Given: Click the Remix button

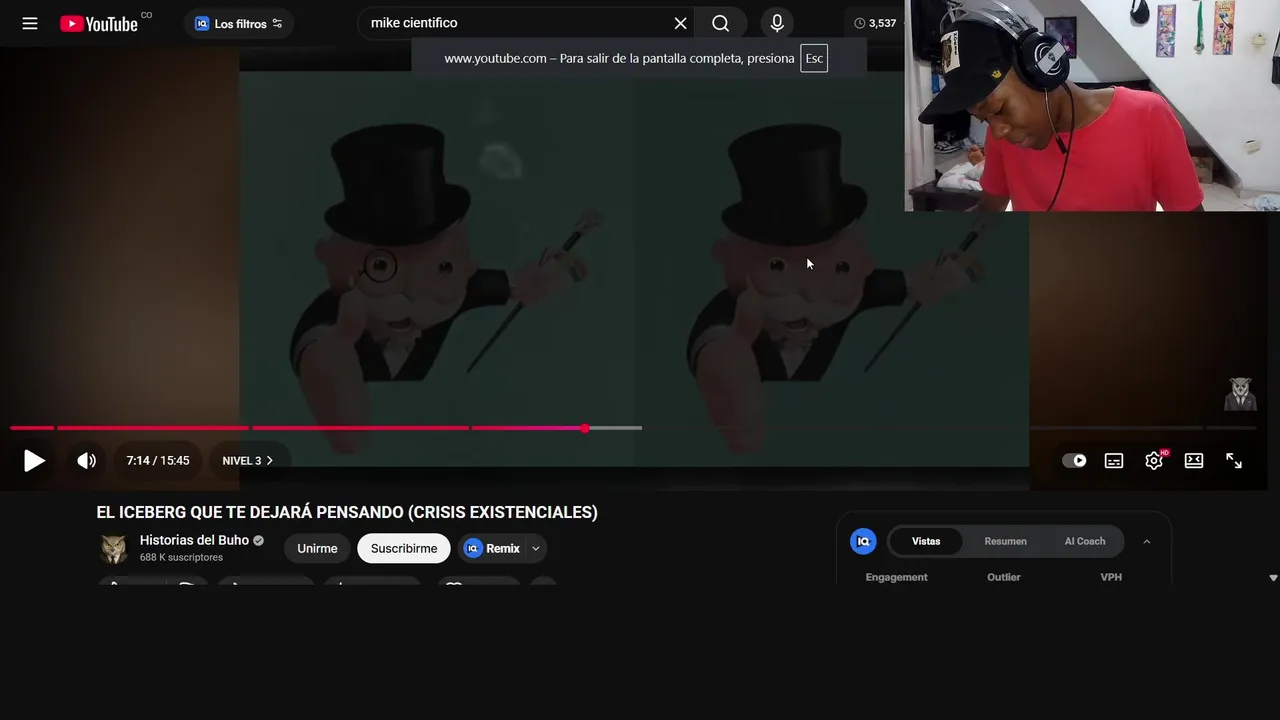Looking at the screenshot, I should click(492, 548).
